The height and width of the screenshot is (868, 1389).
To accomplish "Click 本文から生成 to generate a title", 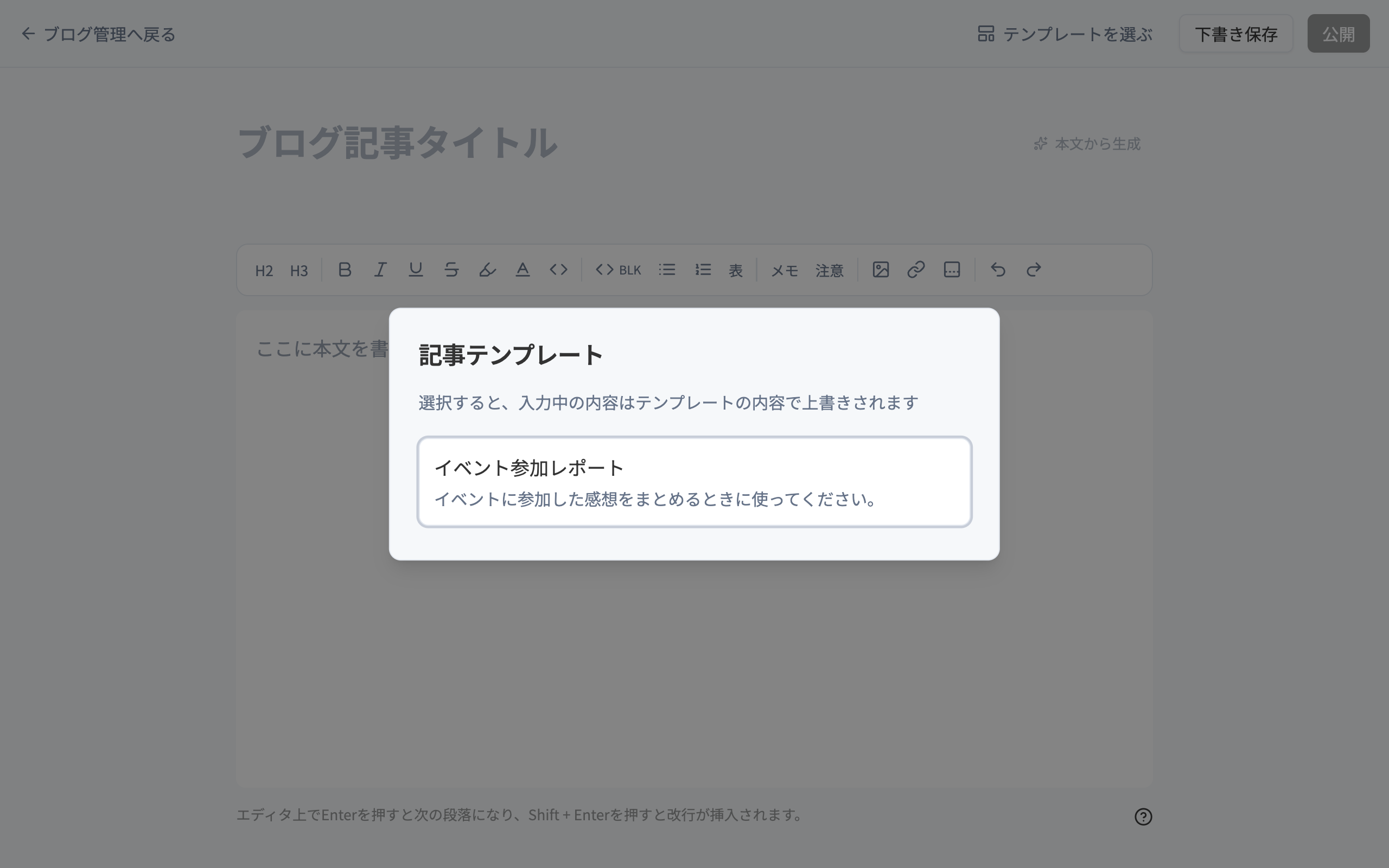I will tap(1087, 144).
